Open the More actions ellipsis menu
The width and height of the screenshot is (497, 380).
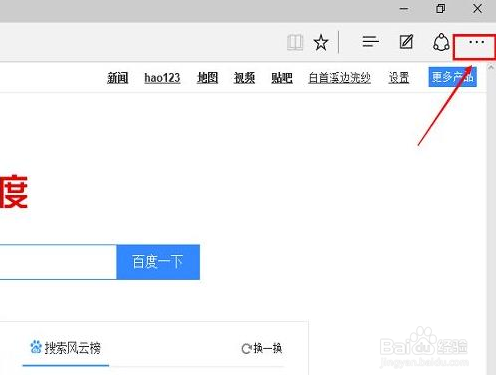coord(476,42)
